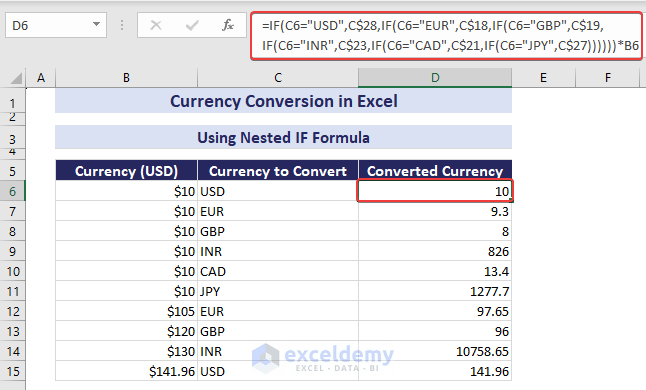The image size is (646, 390).
Task: Select row 3 header
Action: point(13,138)
